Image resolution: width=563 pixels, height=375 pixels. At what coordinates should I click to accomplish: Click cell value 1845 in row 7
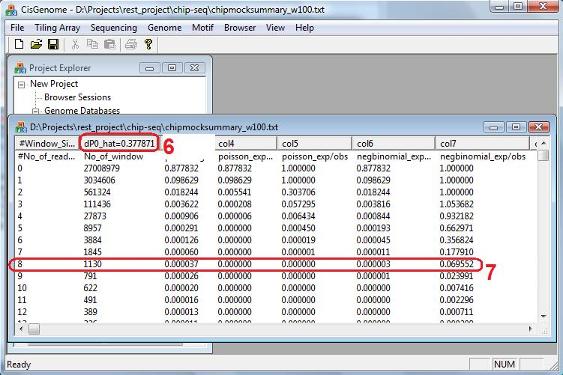tap(93, 252)
